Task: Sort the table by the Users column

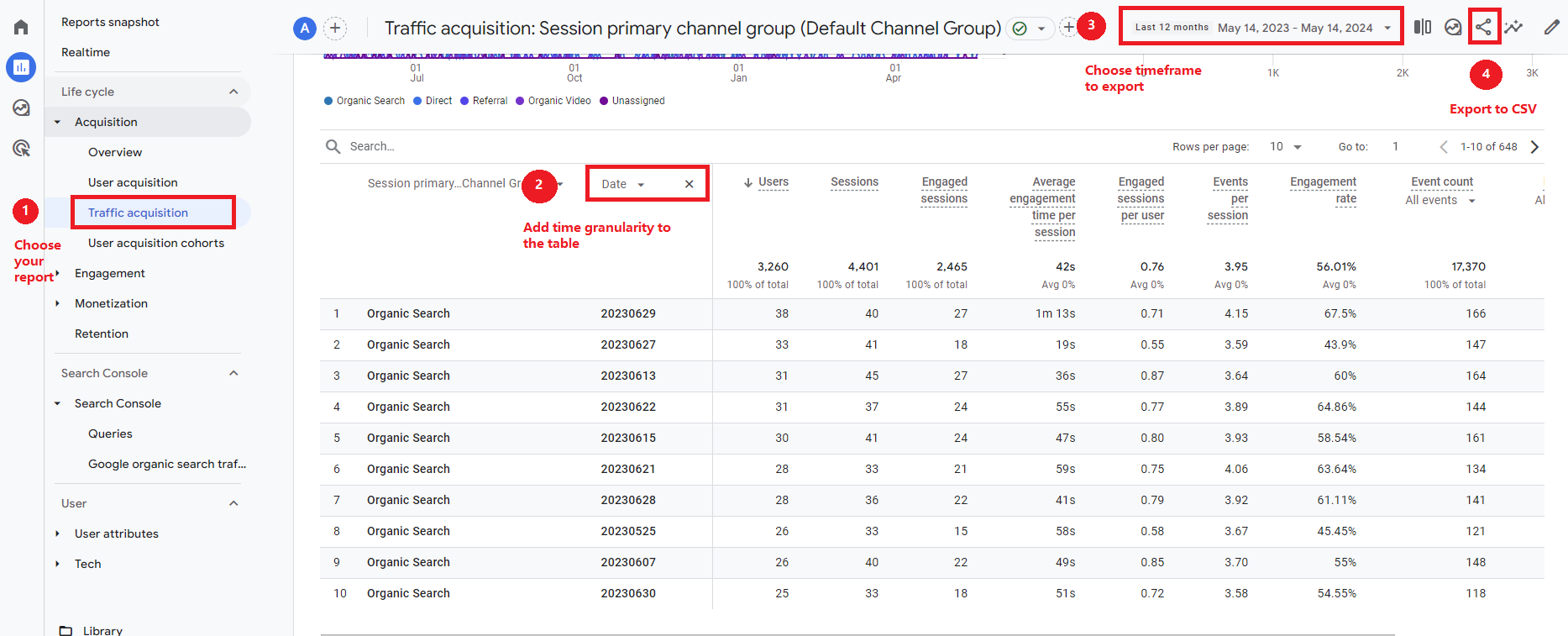Action: click(x=773, y=181)
